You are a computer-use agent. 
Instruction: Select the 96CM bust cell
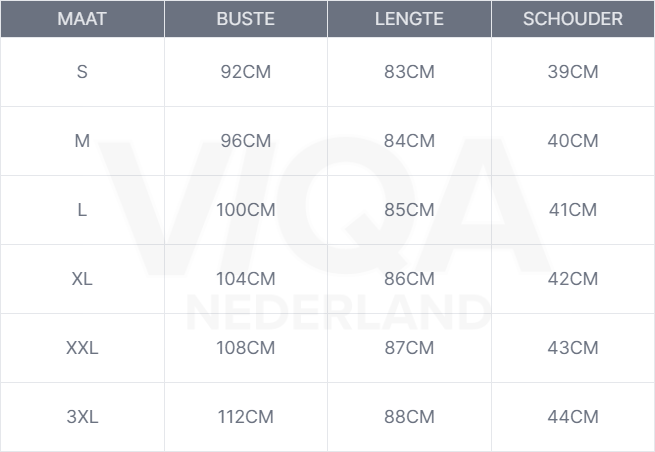pyautogui.click(x=246, y=141)
